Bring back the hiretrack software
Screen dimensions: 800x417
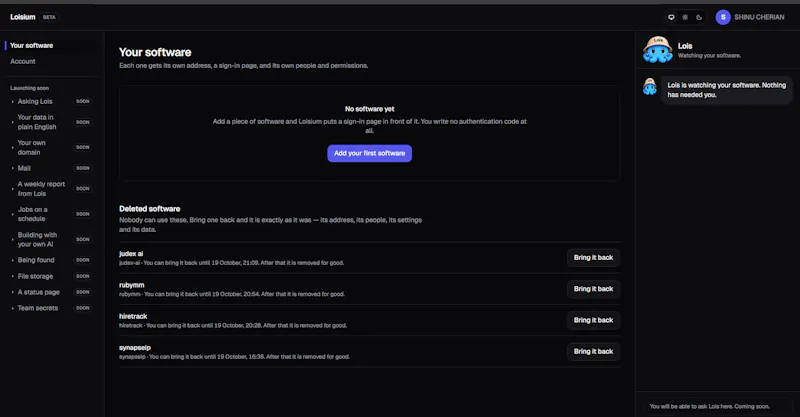pos(593,320)
